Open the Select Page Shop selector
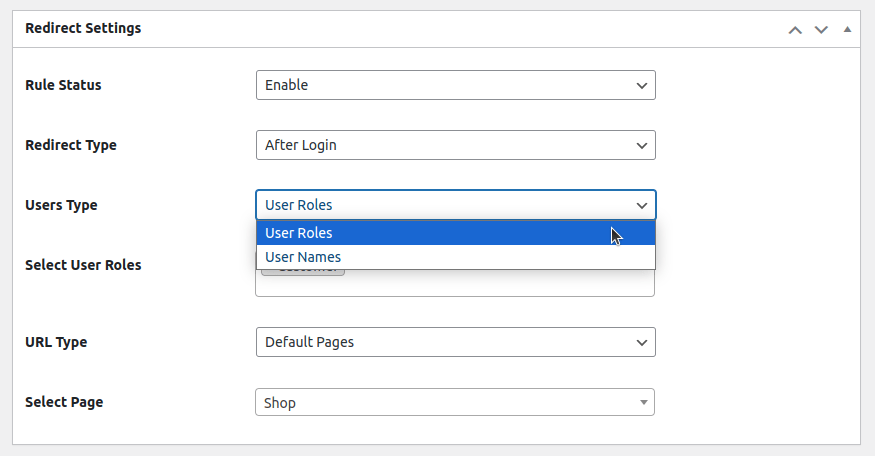Viewport: 875px width, 456px height. pos(455,403)
